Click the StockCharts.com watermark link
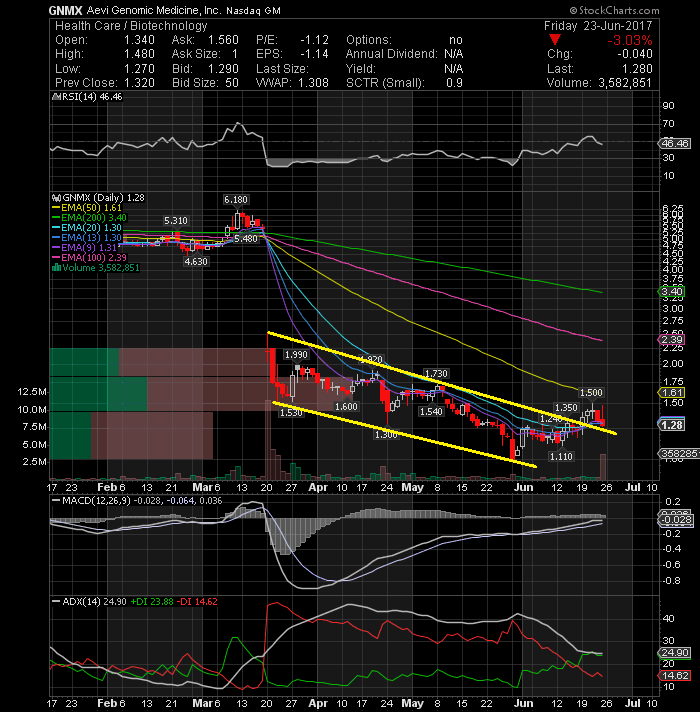The height and width of the screenshot is (712, 700). click(614, 10)
